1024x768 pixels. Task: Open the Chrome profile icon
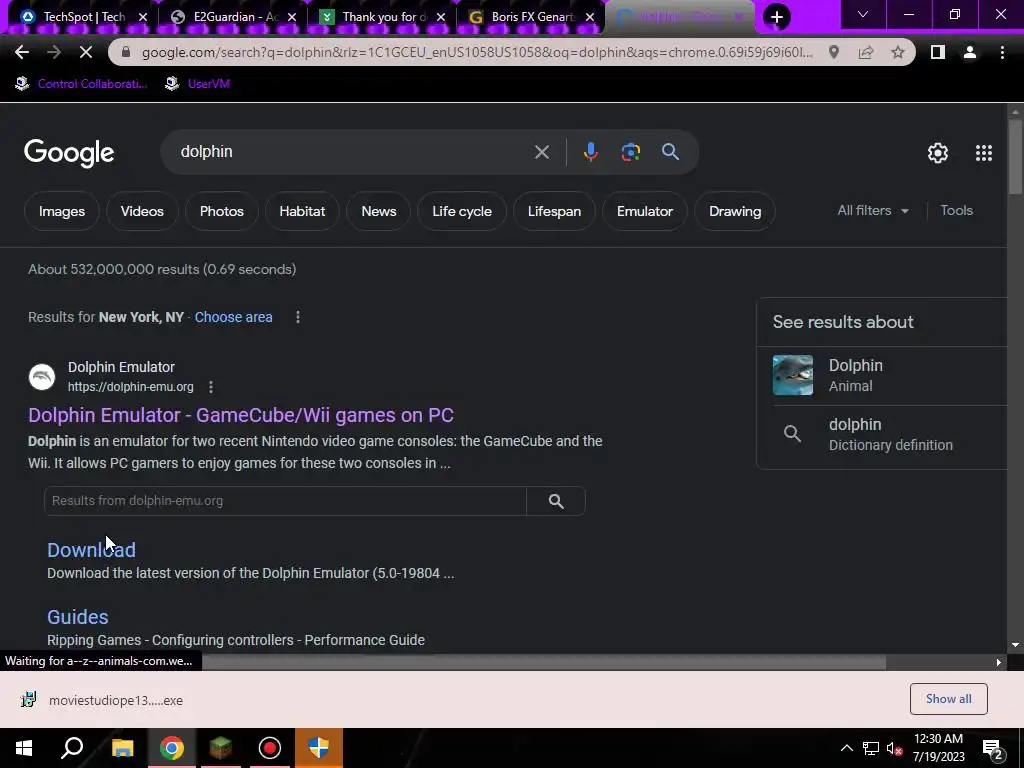click(x=970, y=52)
